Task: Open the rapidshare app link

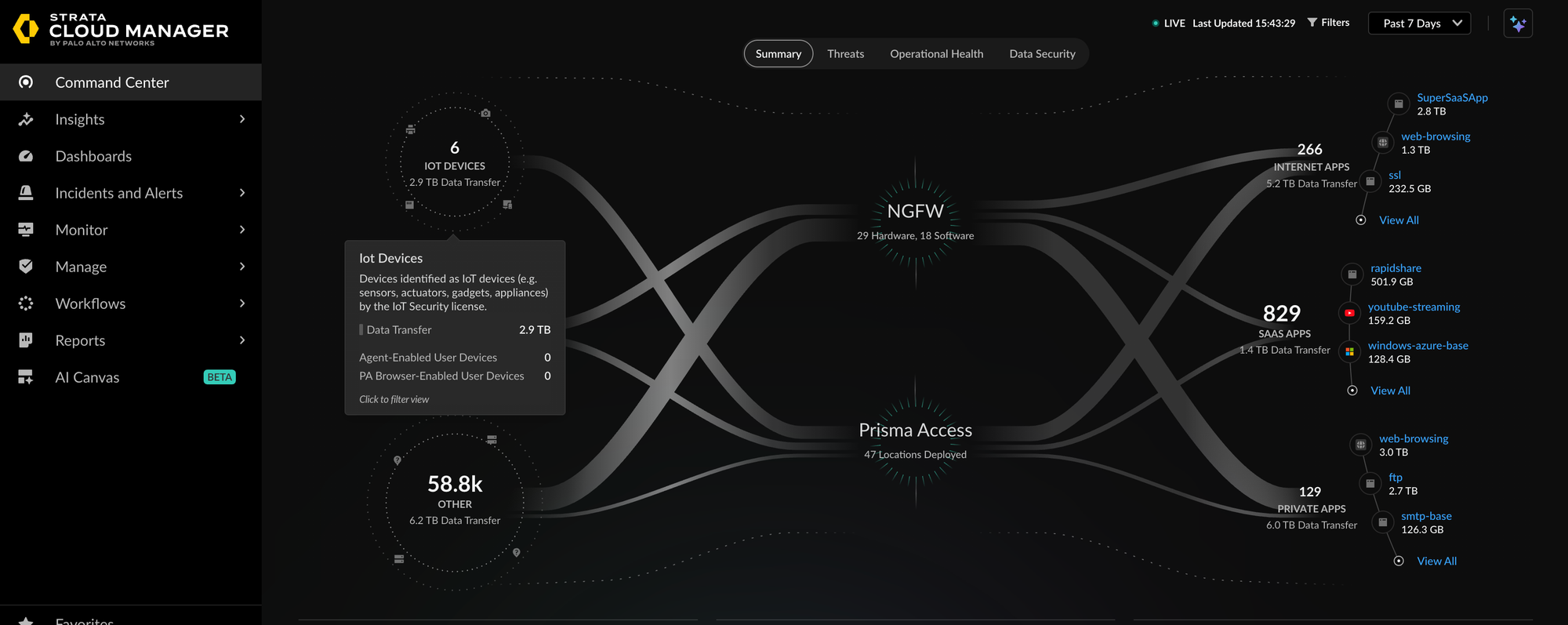Action: point(1396,268)
